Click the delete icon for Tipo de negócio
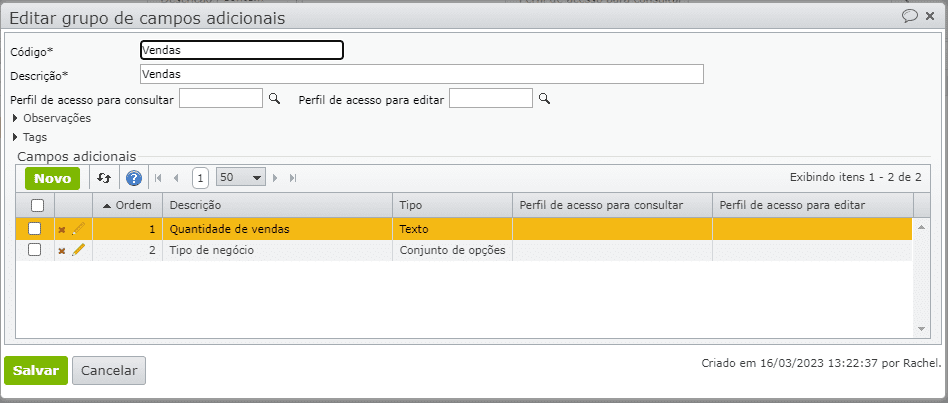The height and width of the screenshot is (403, 948). (x=62, y=250)
